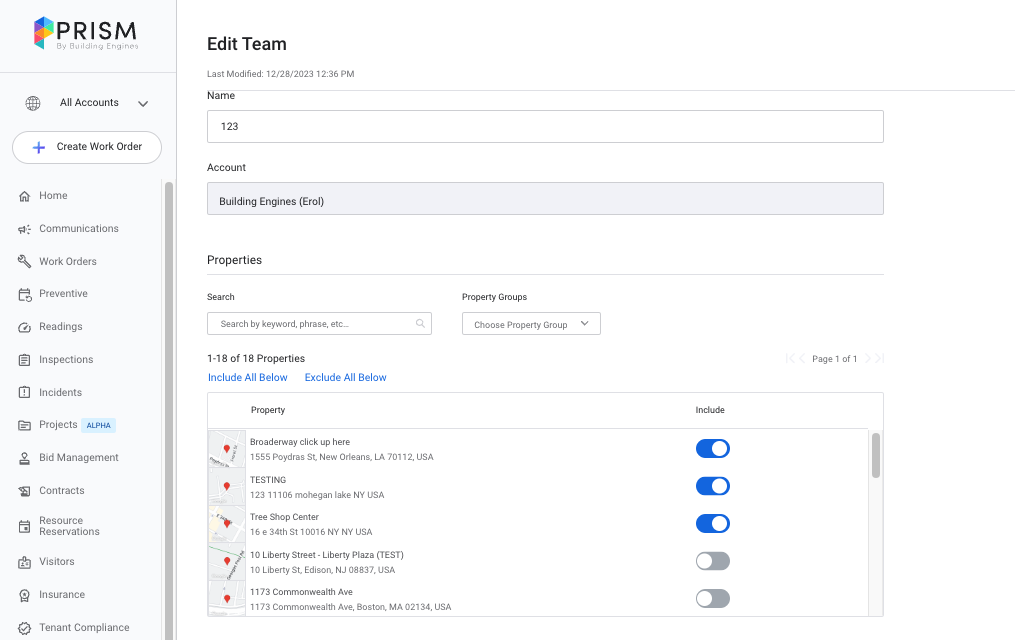Viewport: 1015px width, 640px height.
Task: Click the Work Orders wrench icon
Action: (x=25, y=262)
